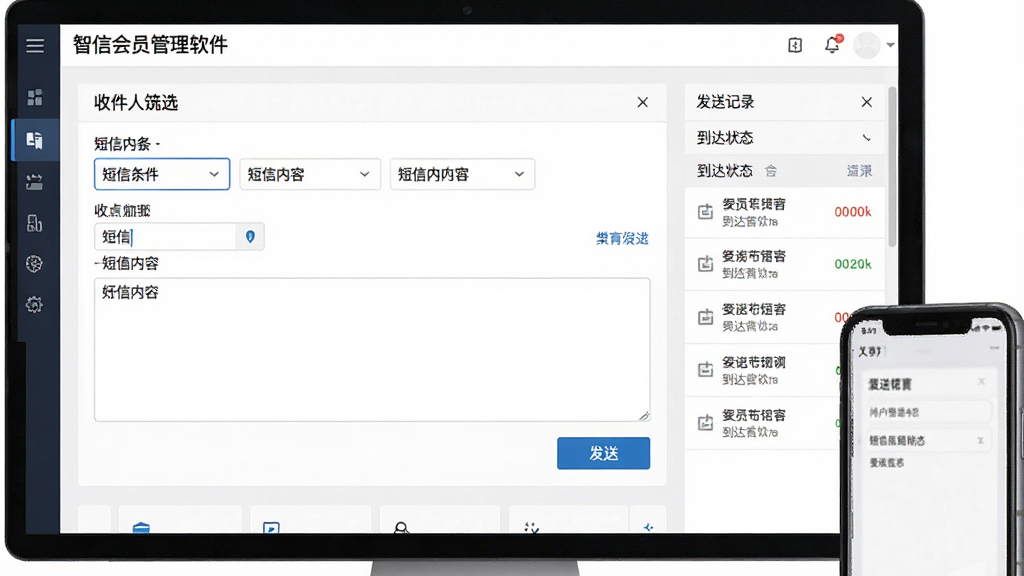Open the hamburger menu in sidebar

click(35, 46)
